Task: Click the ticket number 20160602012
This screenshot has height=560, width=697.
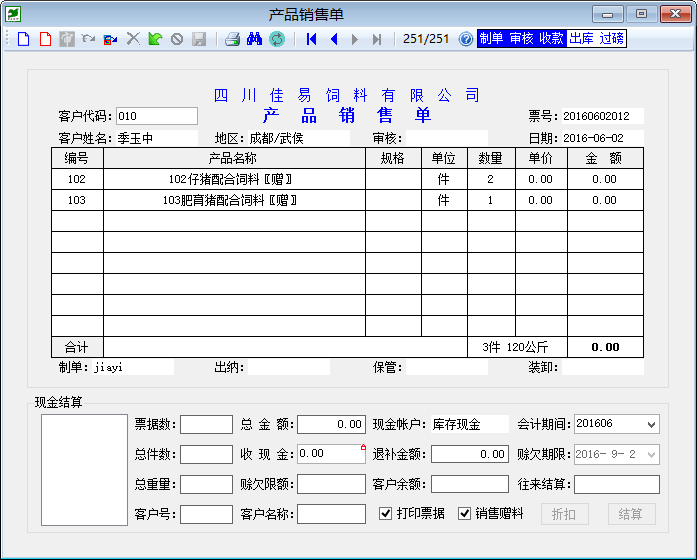Action: point(597,116)
